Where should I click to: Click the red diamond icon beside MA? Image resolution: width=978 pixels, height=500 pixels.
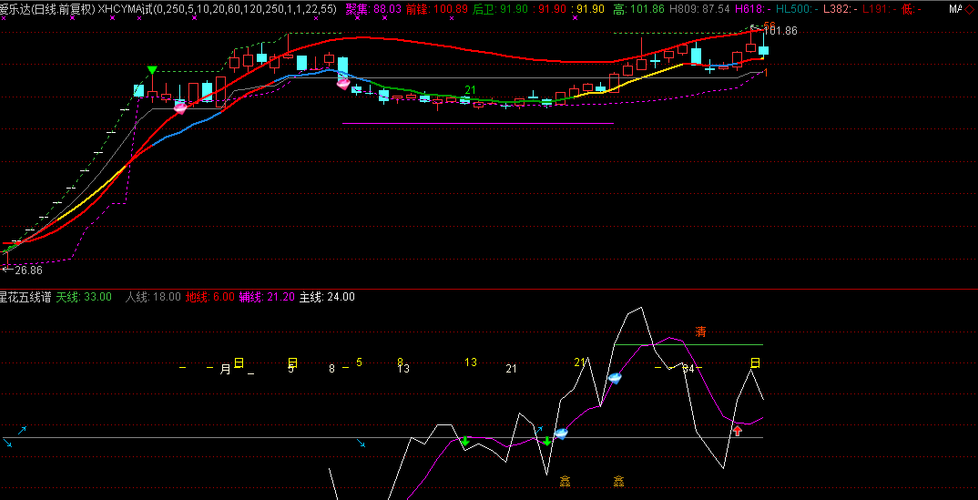(x=969, y=9)
